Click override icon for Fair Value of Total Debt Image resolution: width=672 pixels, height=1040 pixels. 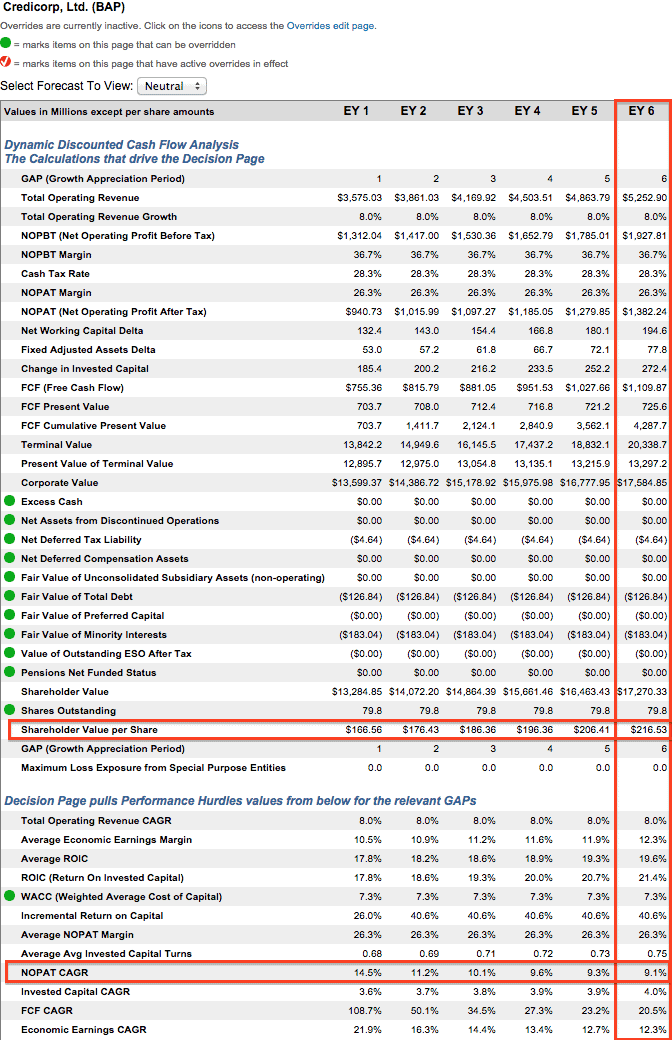9,596
